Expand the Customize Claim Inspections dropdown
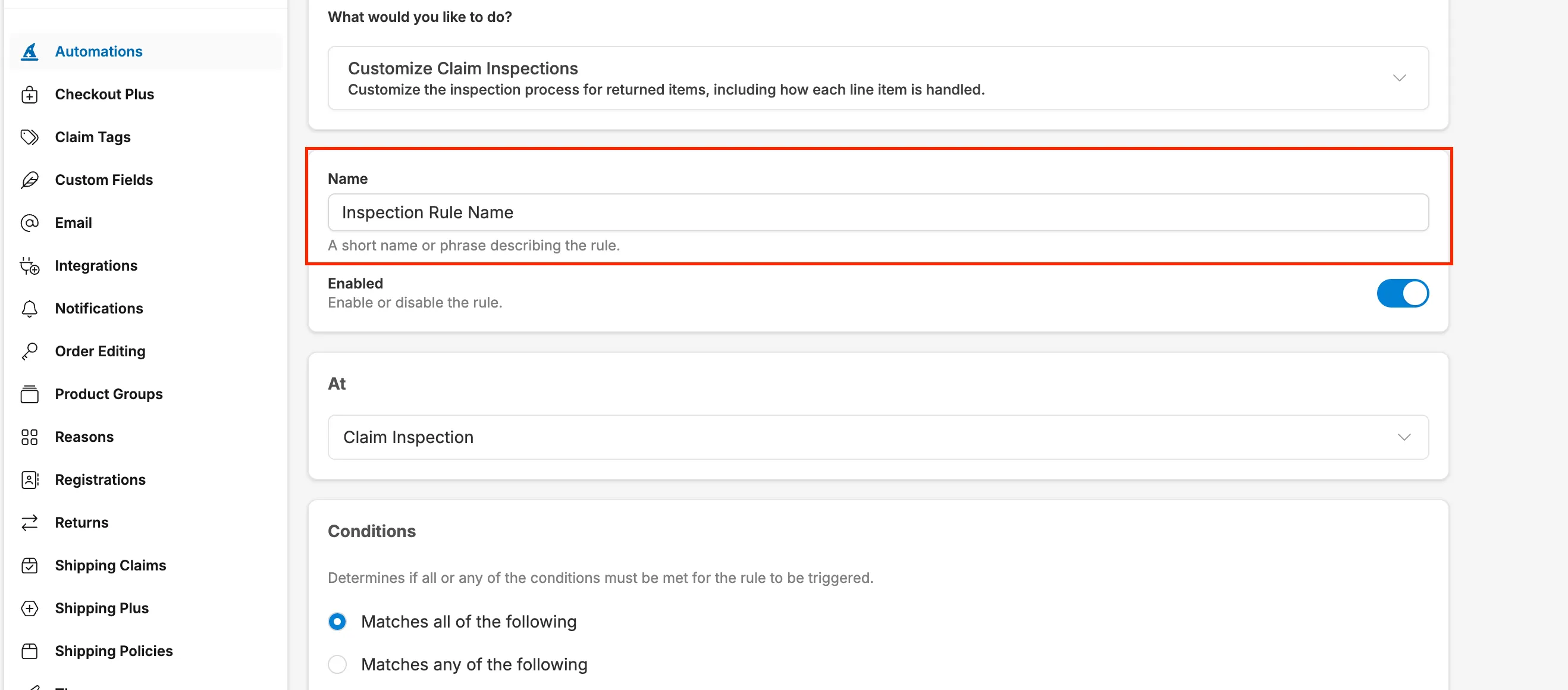Screen dimensions: 1568x690 (1400, 78)
